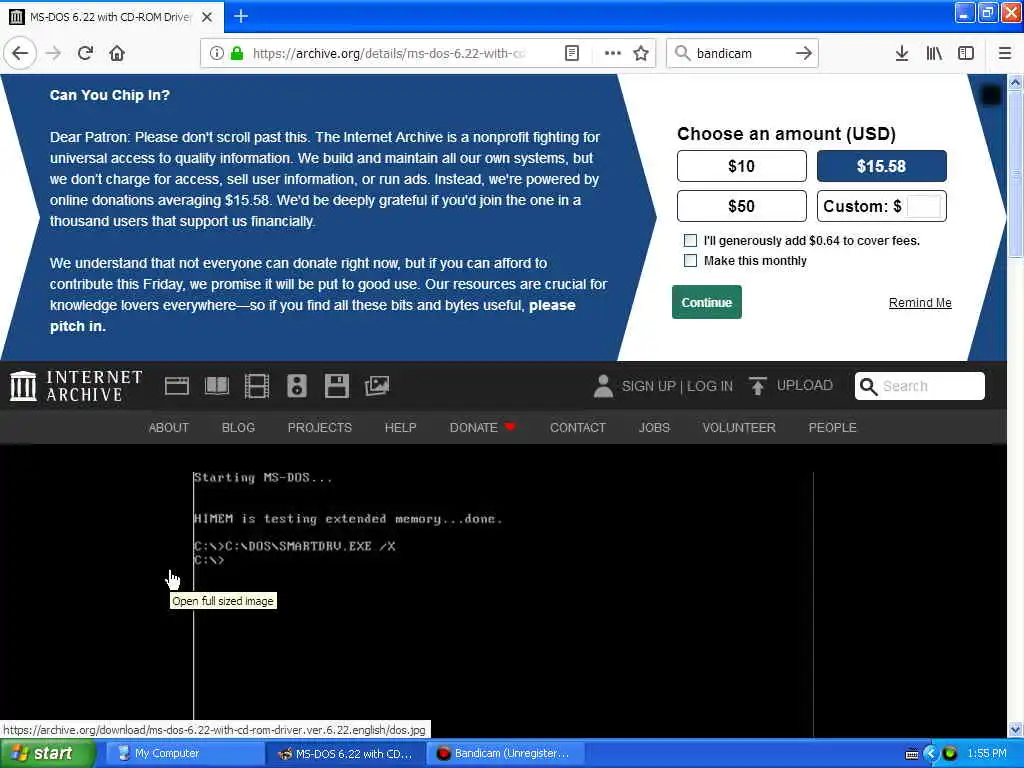Click the Remind Me link
This screenshot has height=768, width=1024.
[x=920, y=302]
